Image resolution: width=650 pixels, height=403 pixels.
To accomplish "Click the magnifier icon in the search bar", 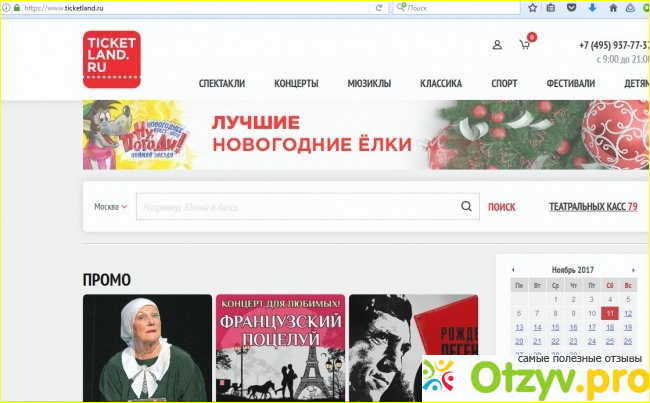I will click(x=466, y=207).
